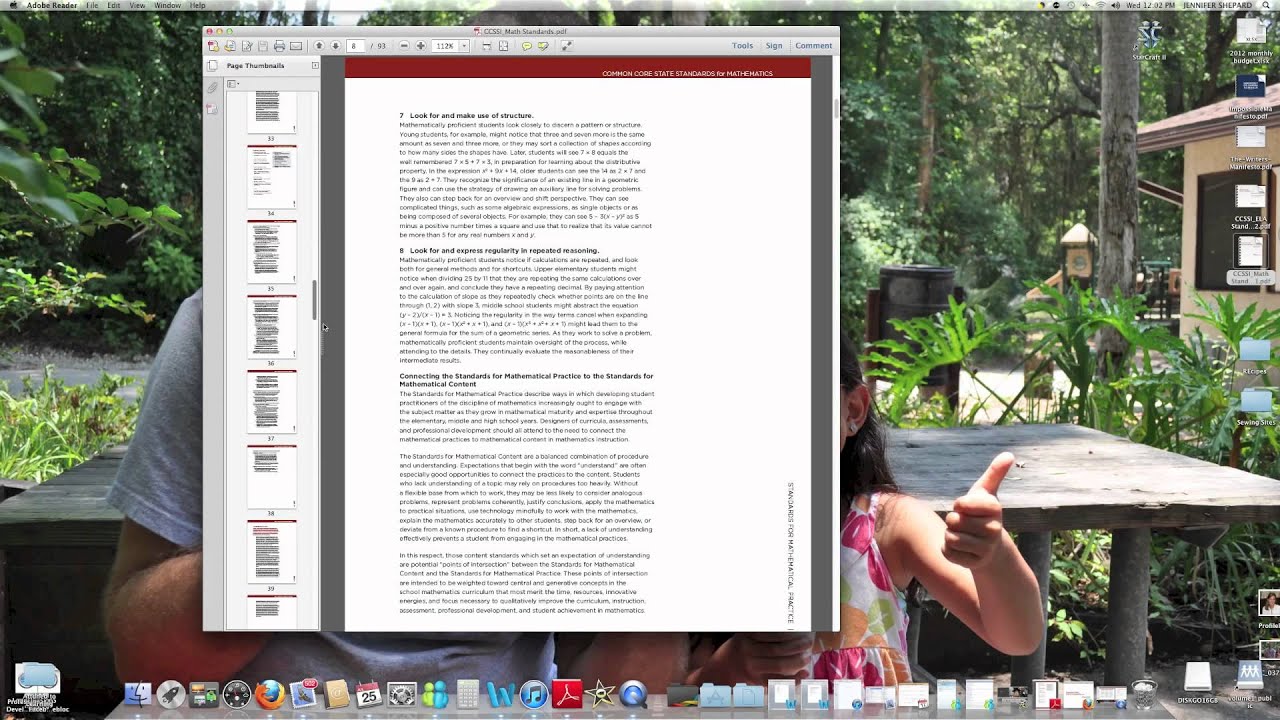Image resolution: width=1280 pixels, height=720 pixels.
Task: Open The-Writers-Manifesto.pdf desktop file
Action: click(x=1251, y=148)
